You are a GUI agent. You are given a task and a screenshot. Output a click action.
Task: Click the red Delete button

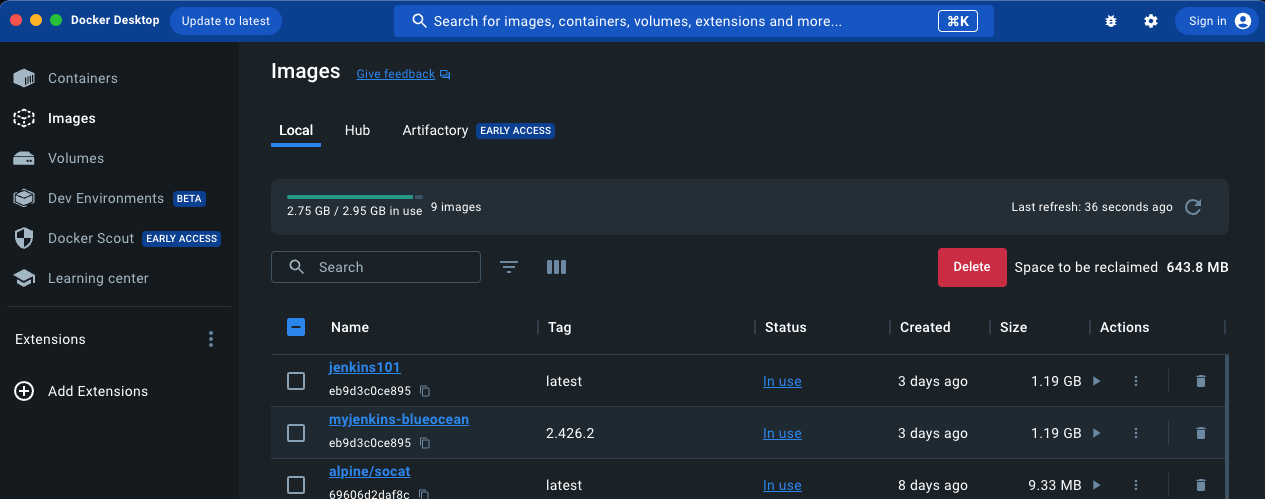pyautogui.click(x=972, y=267)
